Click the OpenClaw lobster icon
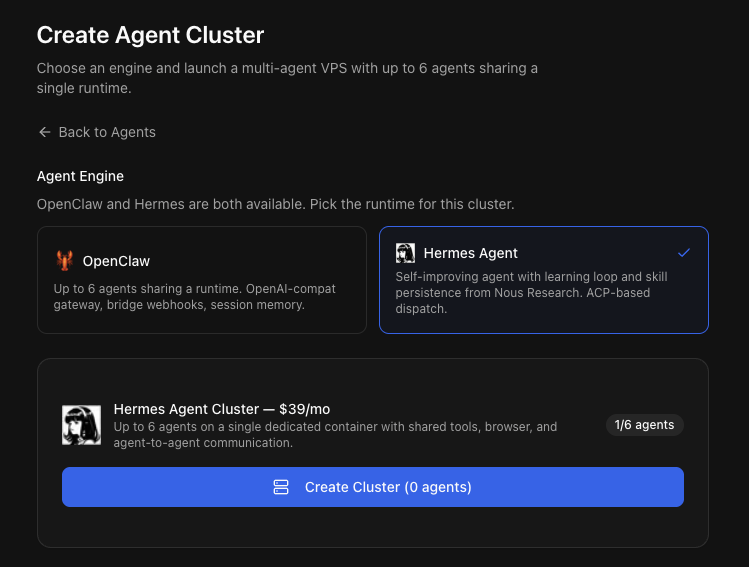 [64, 261]
